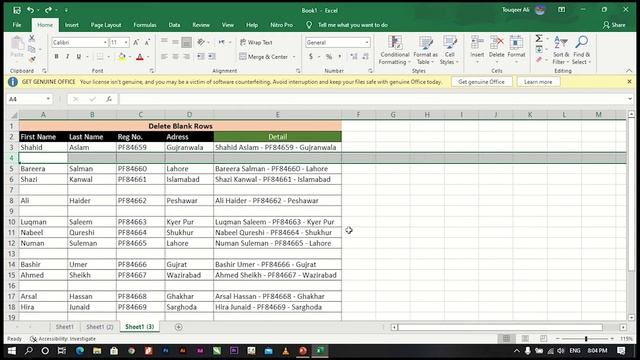Increase indent of cell contents
640x360 pixels.
pyautogui.click(x=212, y=57)
